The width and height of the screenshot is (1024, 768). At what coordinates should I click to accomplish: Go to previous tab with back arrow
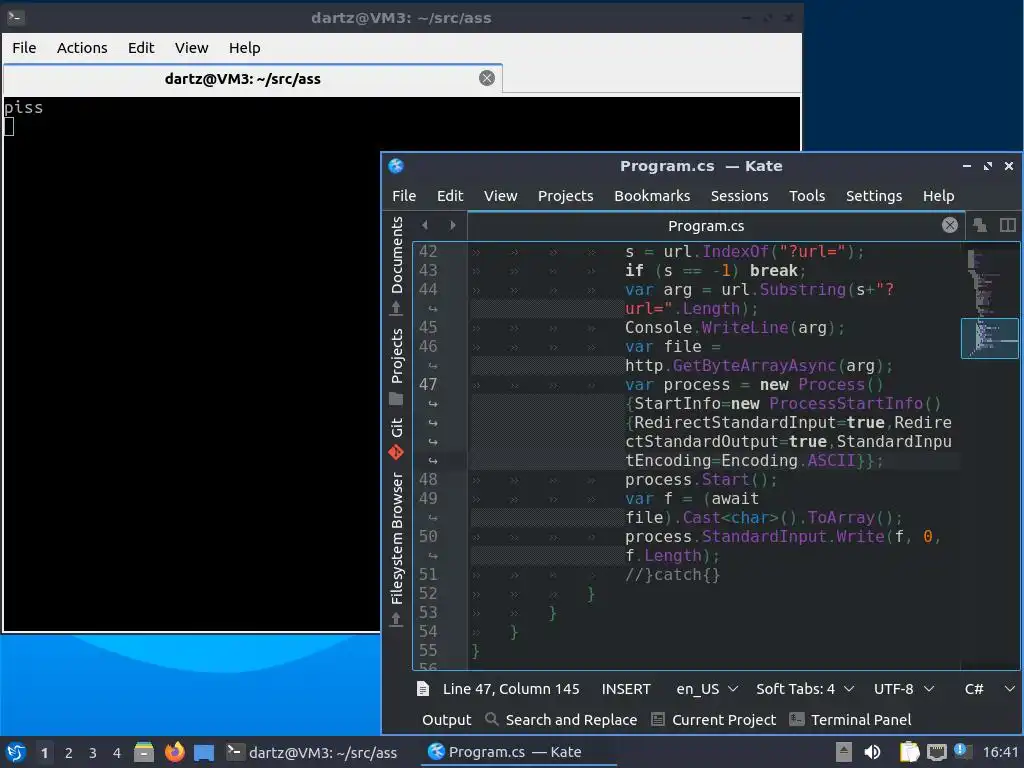click(x=425, y=225)
